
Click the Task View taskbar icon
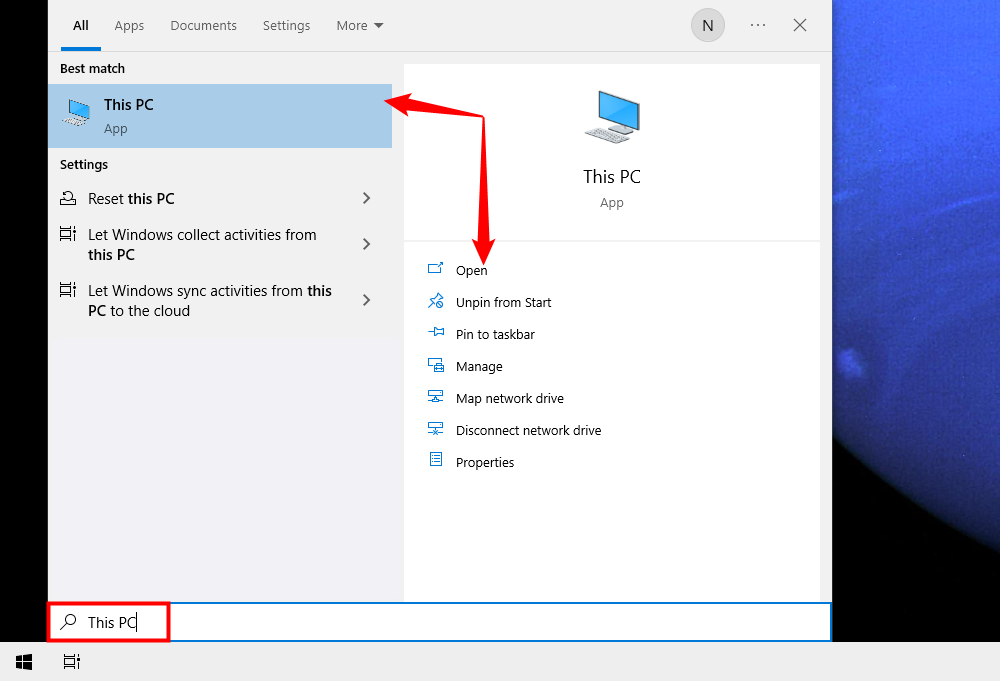[70, 661]
